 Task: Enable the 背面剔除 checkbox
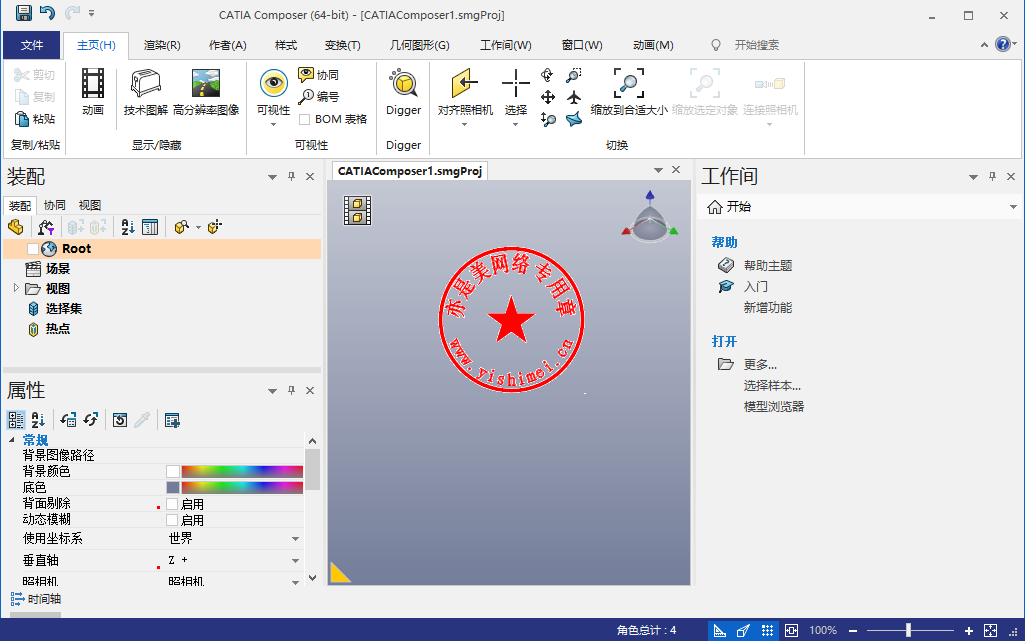coord(172,504)
